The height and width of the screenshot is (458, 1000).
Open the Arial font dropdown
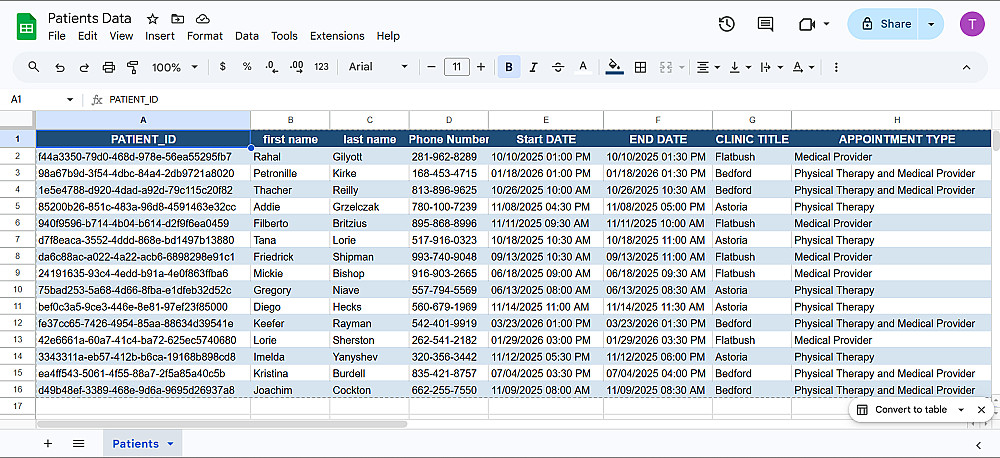(x=378, y=67)
